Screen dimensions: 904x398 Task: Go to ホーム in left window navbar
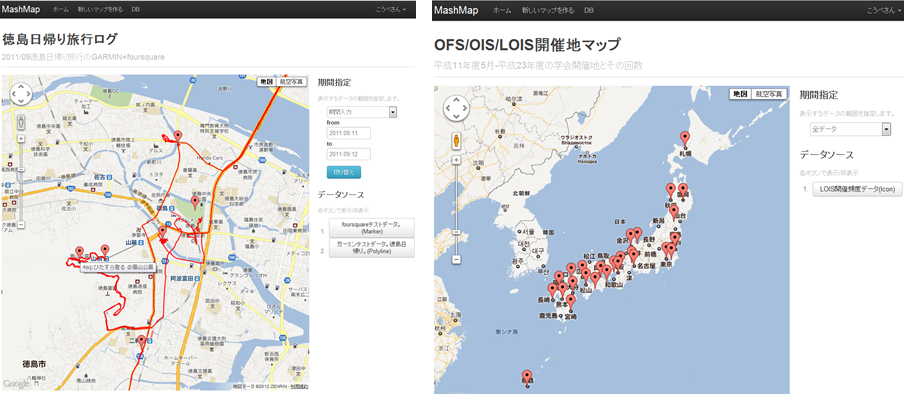coord(61,10)
